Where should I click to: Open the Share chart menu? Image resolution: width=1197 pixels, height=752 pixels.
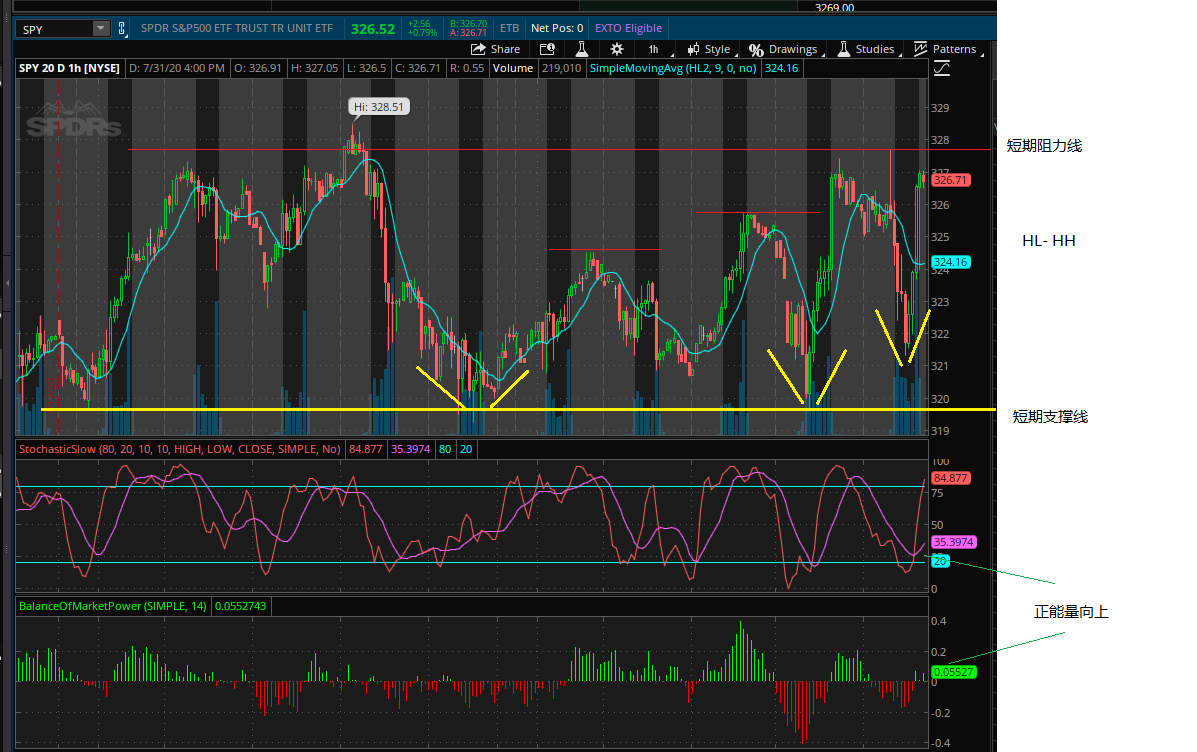coord(496,49)
